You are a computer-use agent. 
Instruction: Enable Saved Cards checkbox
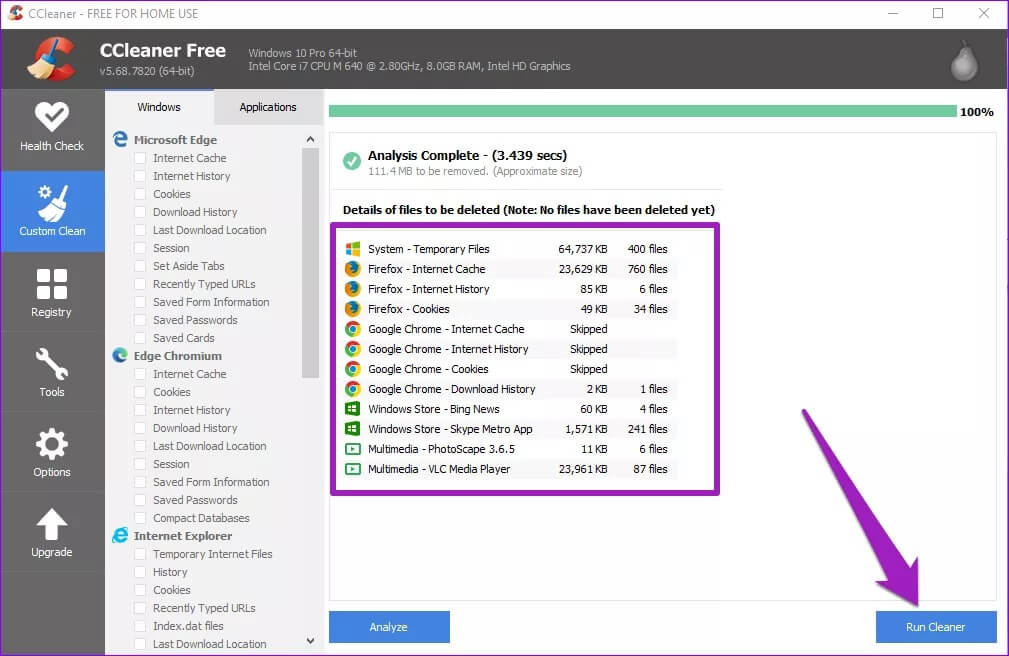pyautogui.click(x=140, y=338)
